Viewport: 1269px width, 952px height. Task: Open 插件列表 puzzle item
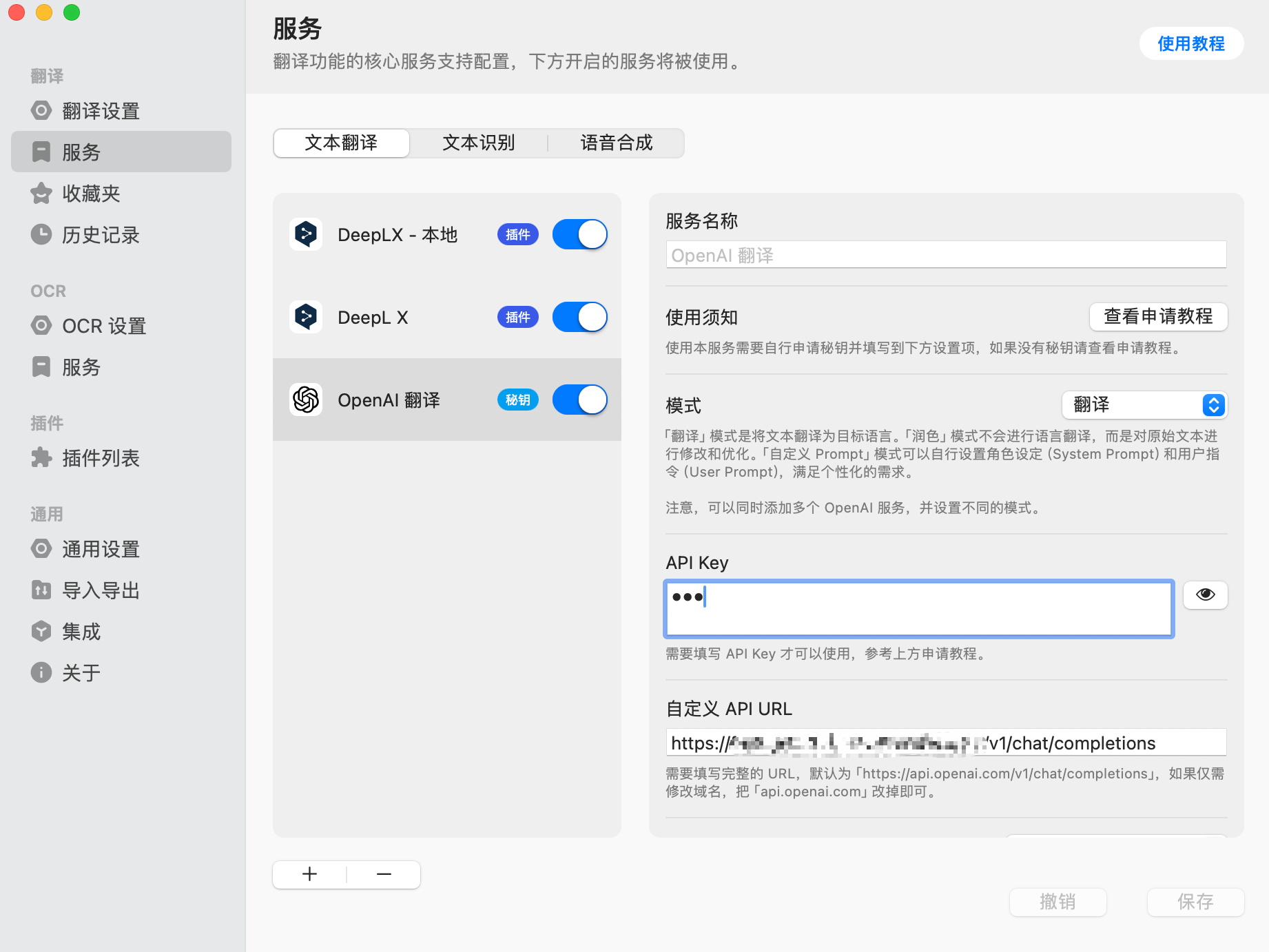[121, 458]
